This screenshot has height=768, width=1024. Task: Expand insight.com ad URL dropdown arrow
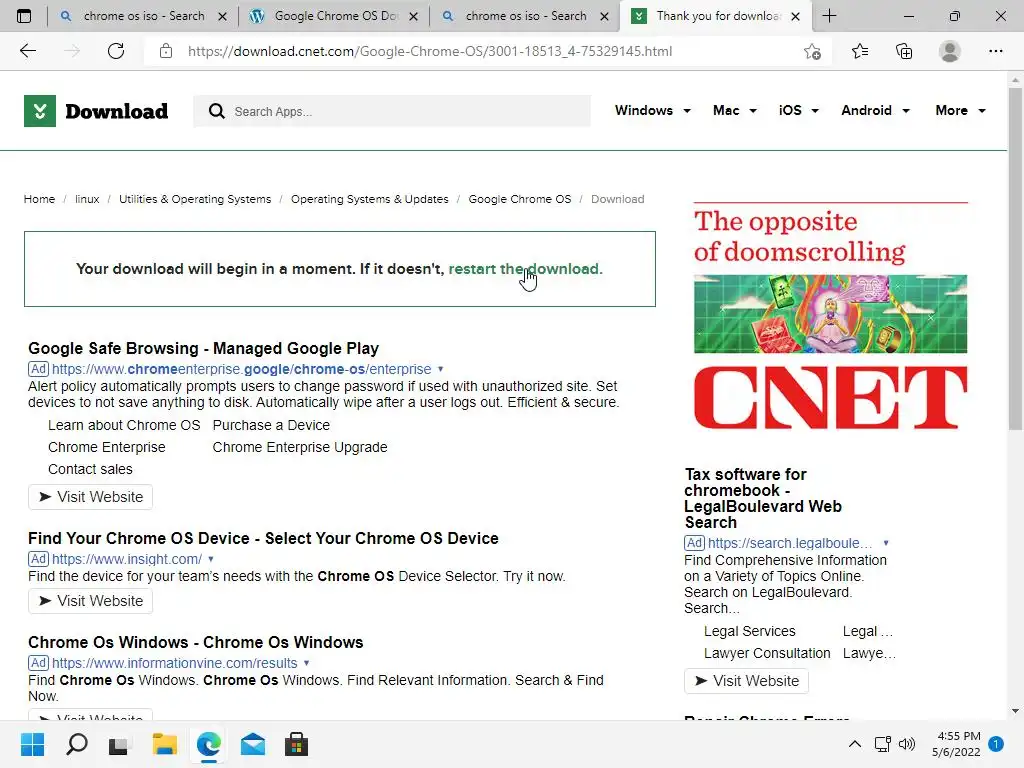click(x=210, y=559)
